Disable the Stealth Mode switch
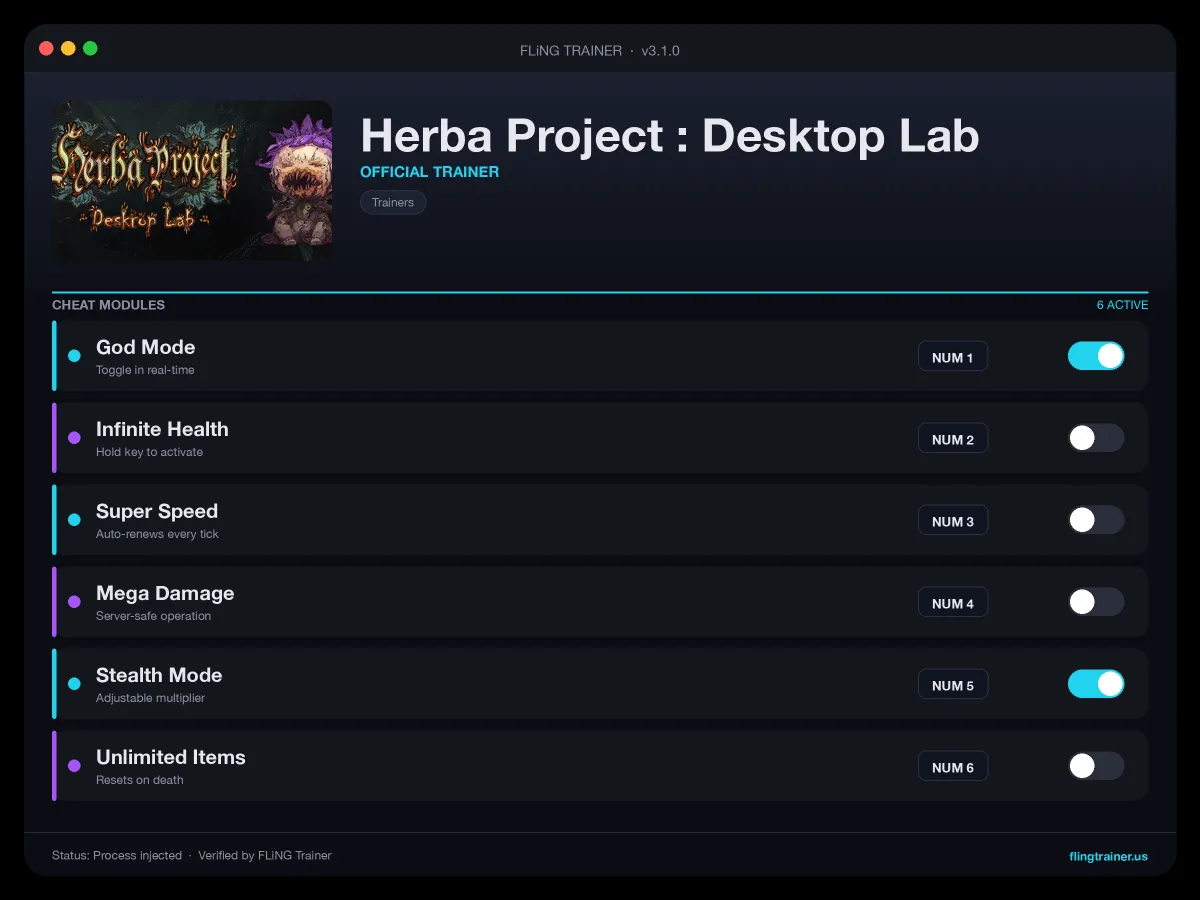This screenshot has width=1200, height=900. click(1096, 684)
